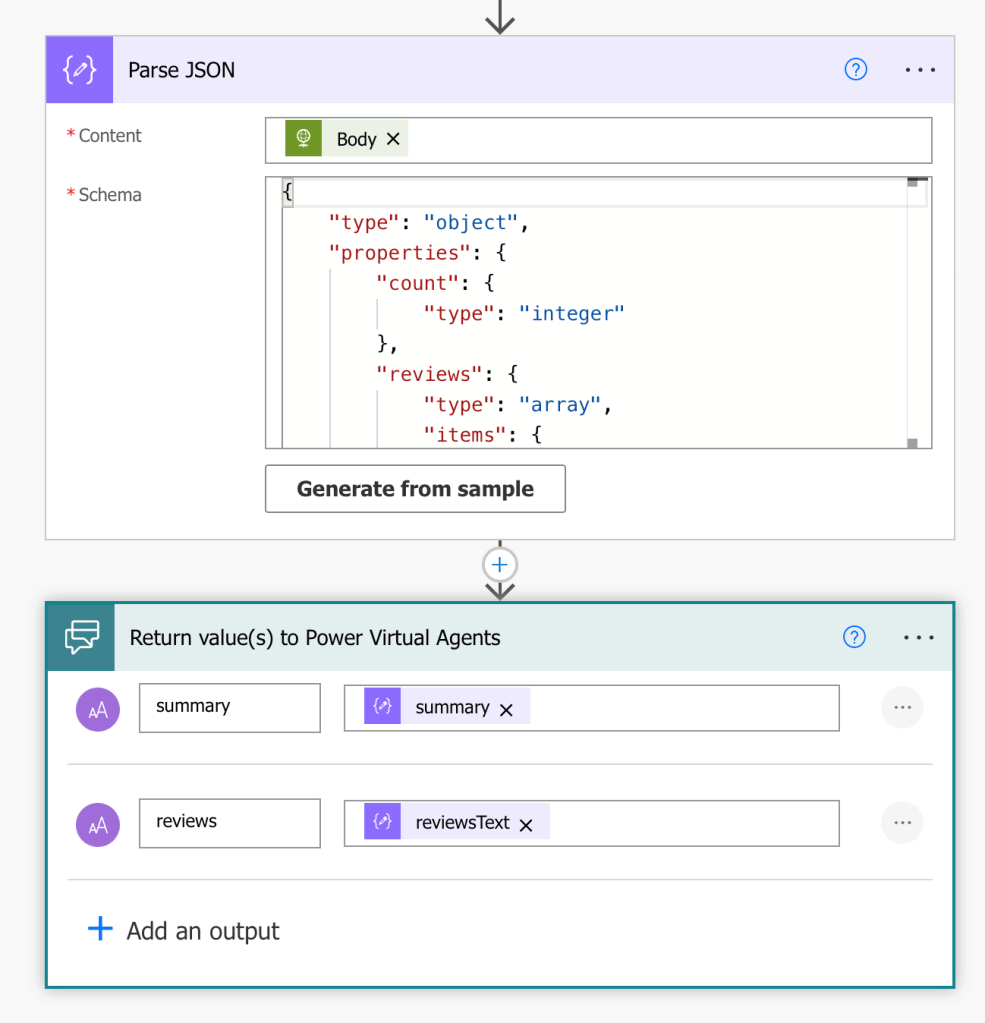This screenshot has width=985, height=1023.
Task: Remove the reviewsText token from value
Action: (526, 825)
